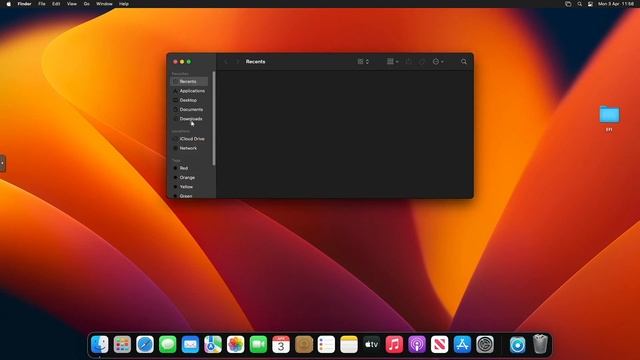Screen dimensions: 640x360
Task: Launch Podcasts from the Dock
Action: 417,344
